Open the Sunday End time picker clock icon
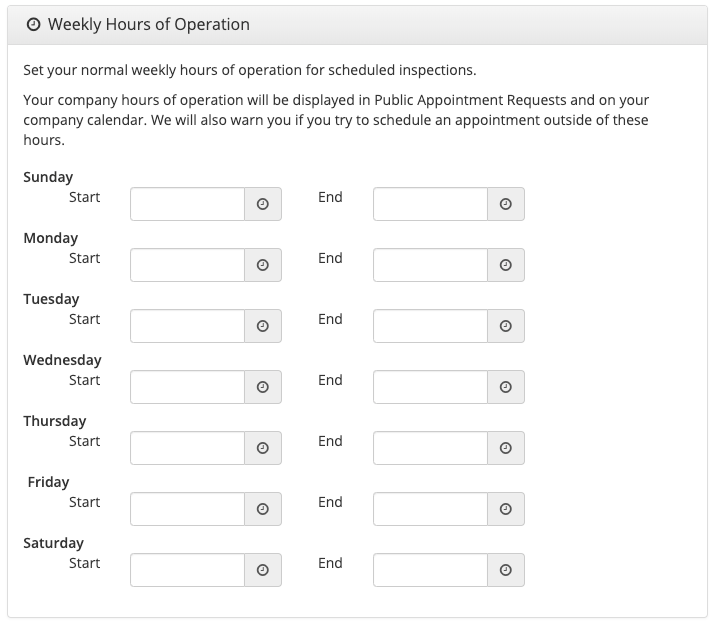Screen dimensions: 714x625 tap(506, 204)
